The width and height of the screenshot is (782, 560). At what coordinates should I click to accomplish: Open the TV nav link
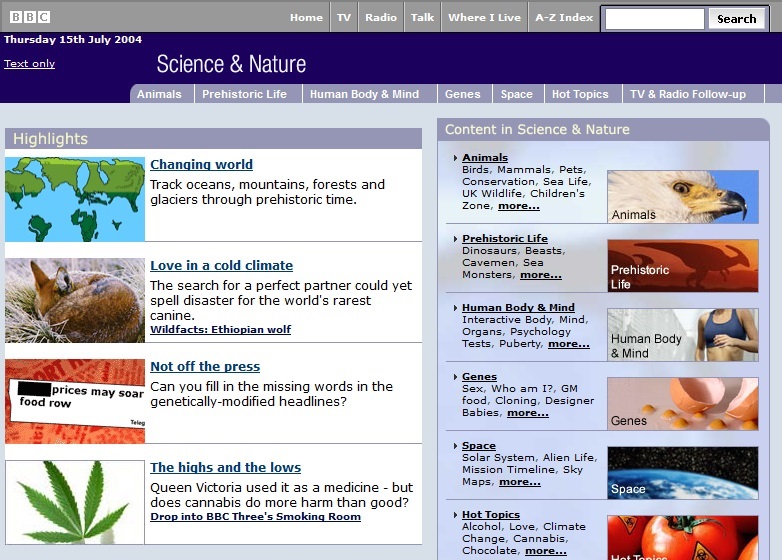(x=344, y=17)
